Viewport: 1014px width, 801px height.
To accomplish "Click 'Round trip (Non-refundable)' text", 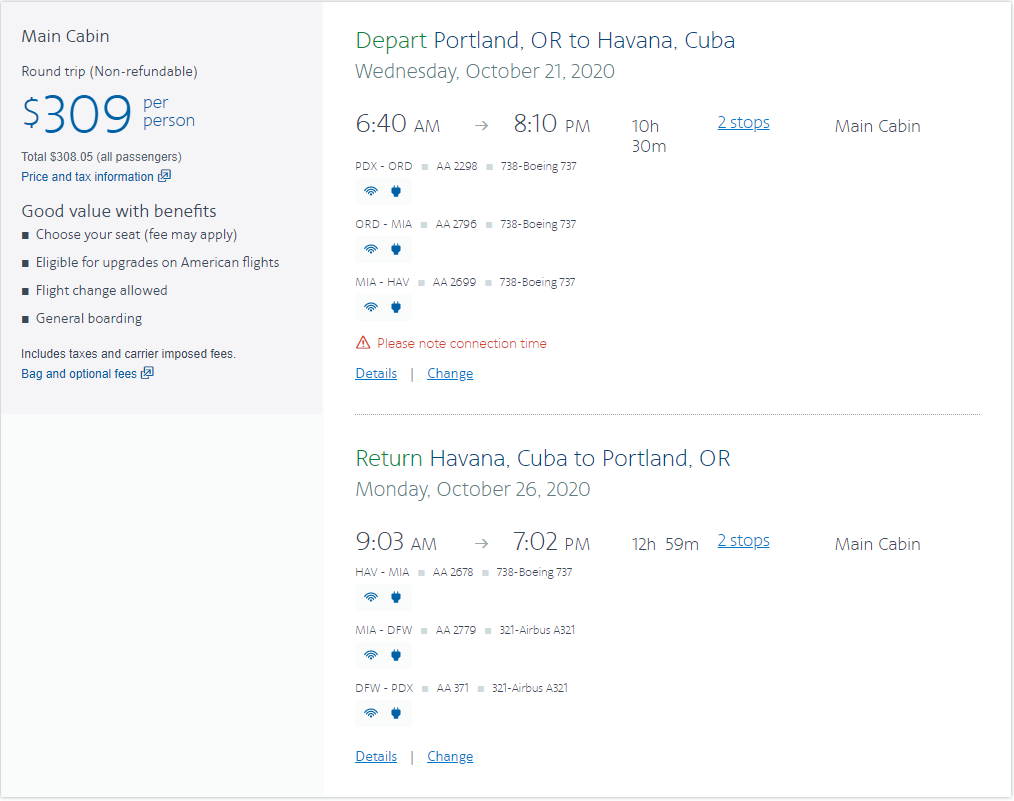I will tap(109, 71).
